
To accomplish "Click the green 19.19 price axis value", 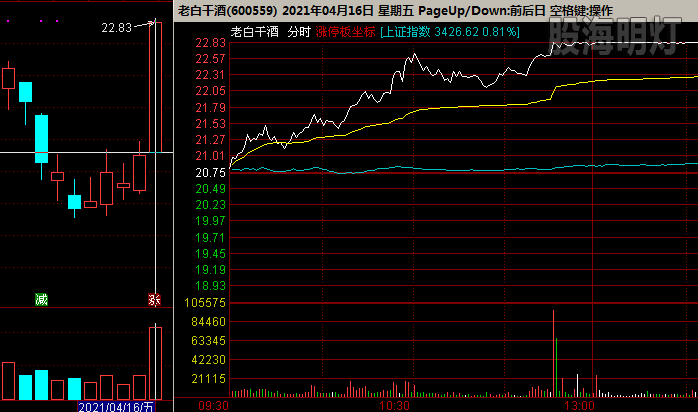I will [211, 270].
